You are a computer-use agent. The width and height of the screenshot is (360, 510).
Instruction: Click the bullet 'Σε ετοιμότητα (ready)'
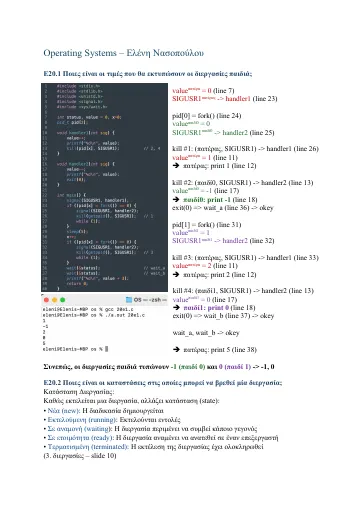tap(161, 438)
